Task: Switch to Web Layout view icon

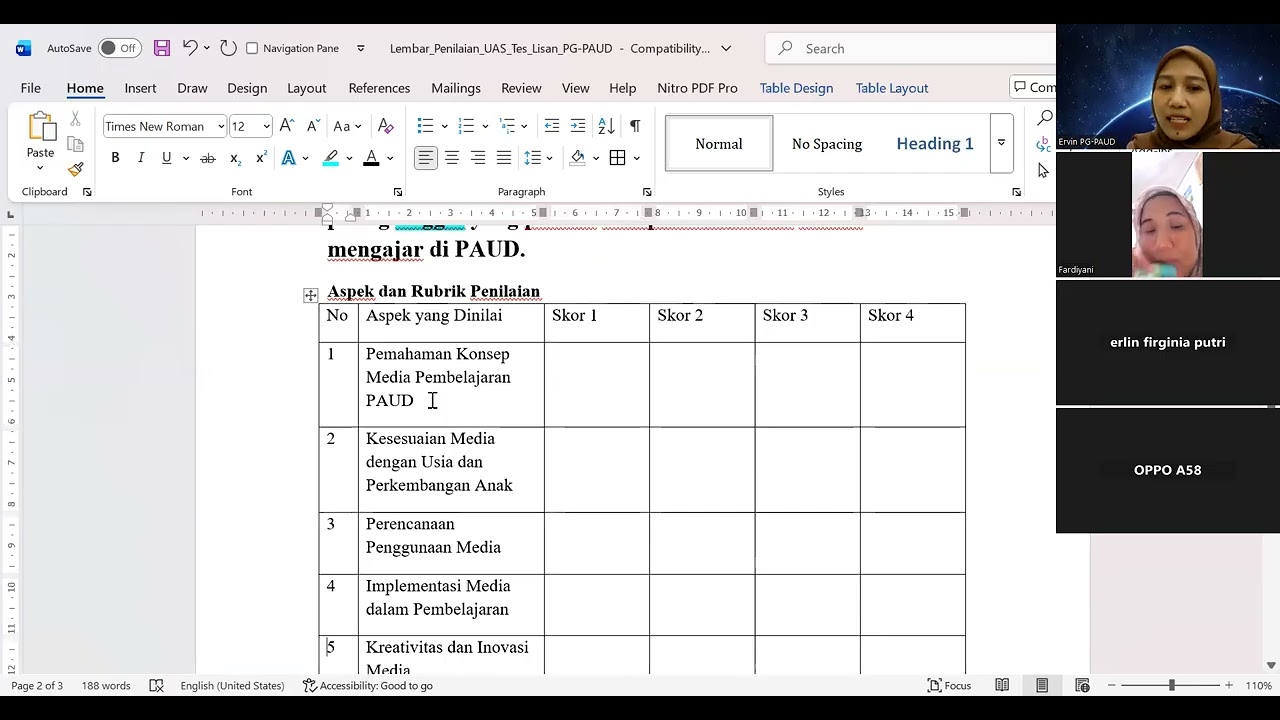Action: 1082,685
